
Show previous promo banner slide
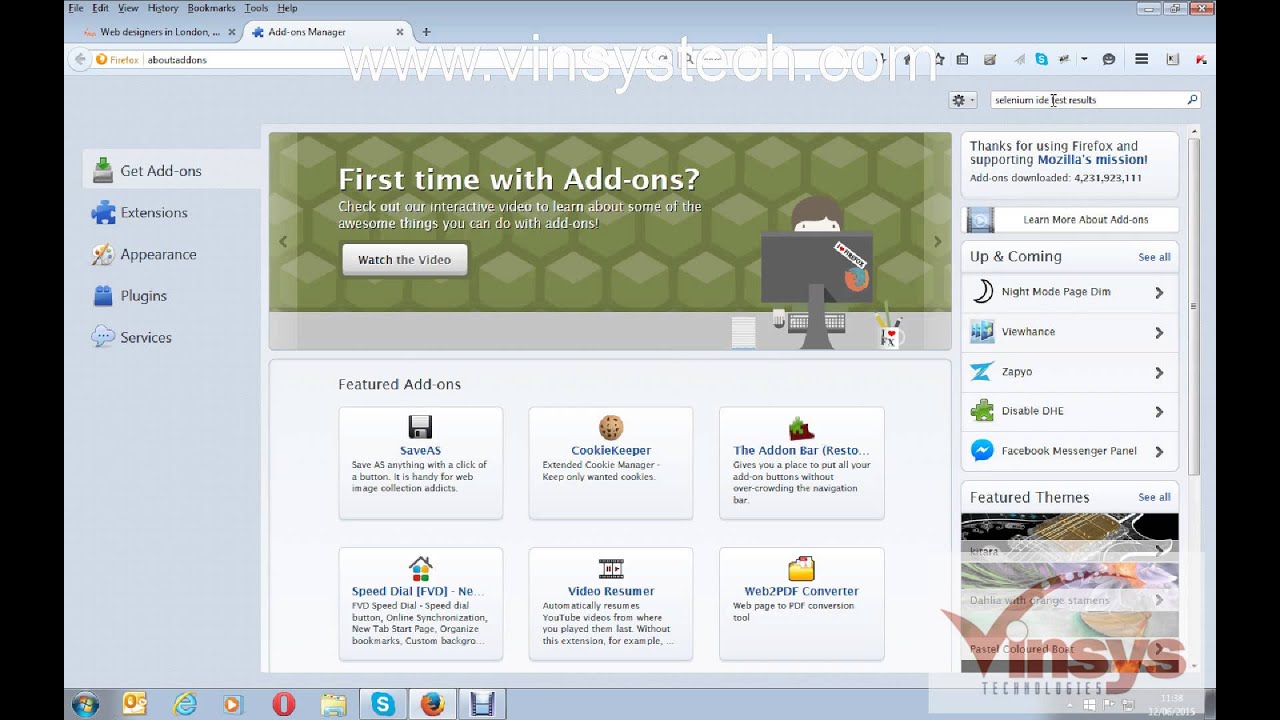[x=283, y=241]
